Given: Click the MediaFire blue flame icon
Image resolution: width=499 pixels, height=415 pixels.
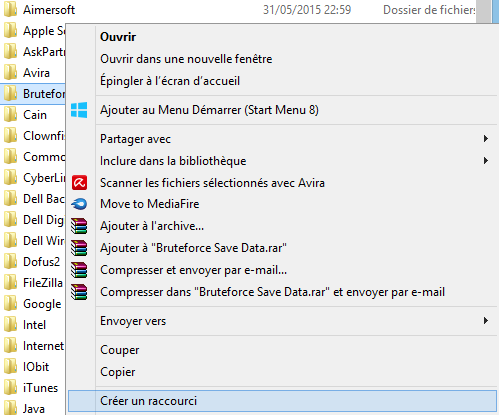Looking at the screenshot, I should coord(79,204).
